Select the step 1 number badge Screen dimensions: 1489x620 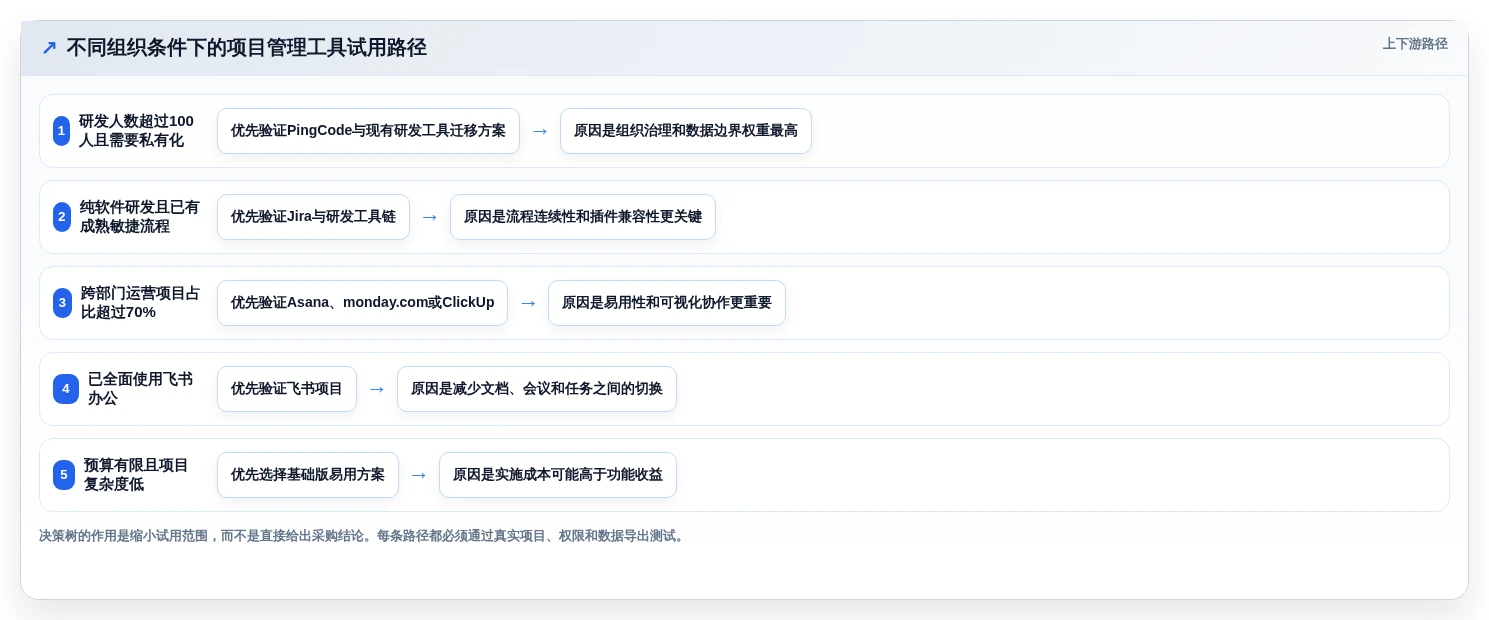[62, 131]
